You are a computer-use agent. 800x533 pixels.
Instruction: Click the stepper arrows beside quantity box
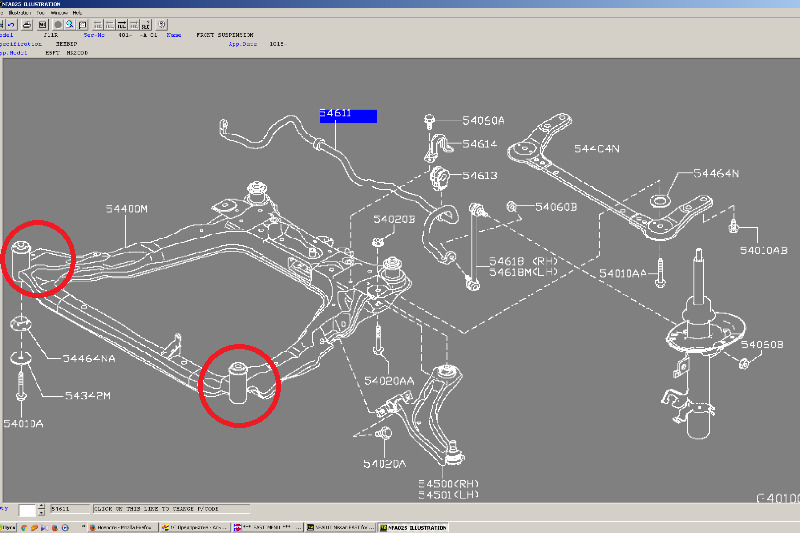pos(41,510)
